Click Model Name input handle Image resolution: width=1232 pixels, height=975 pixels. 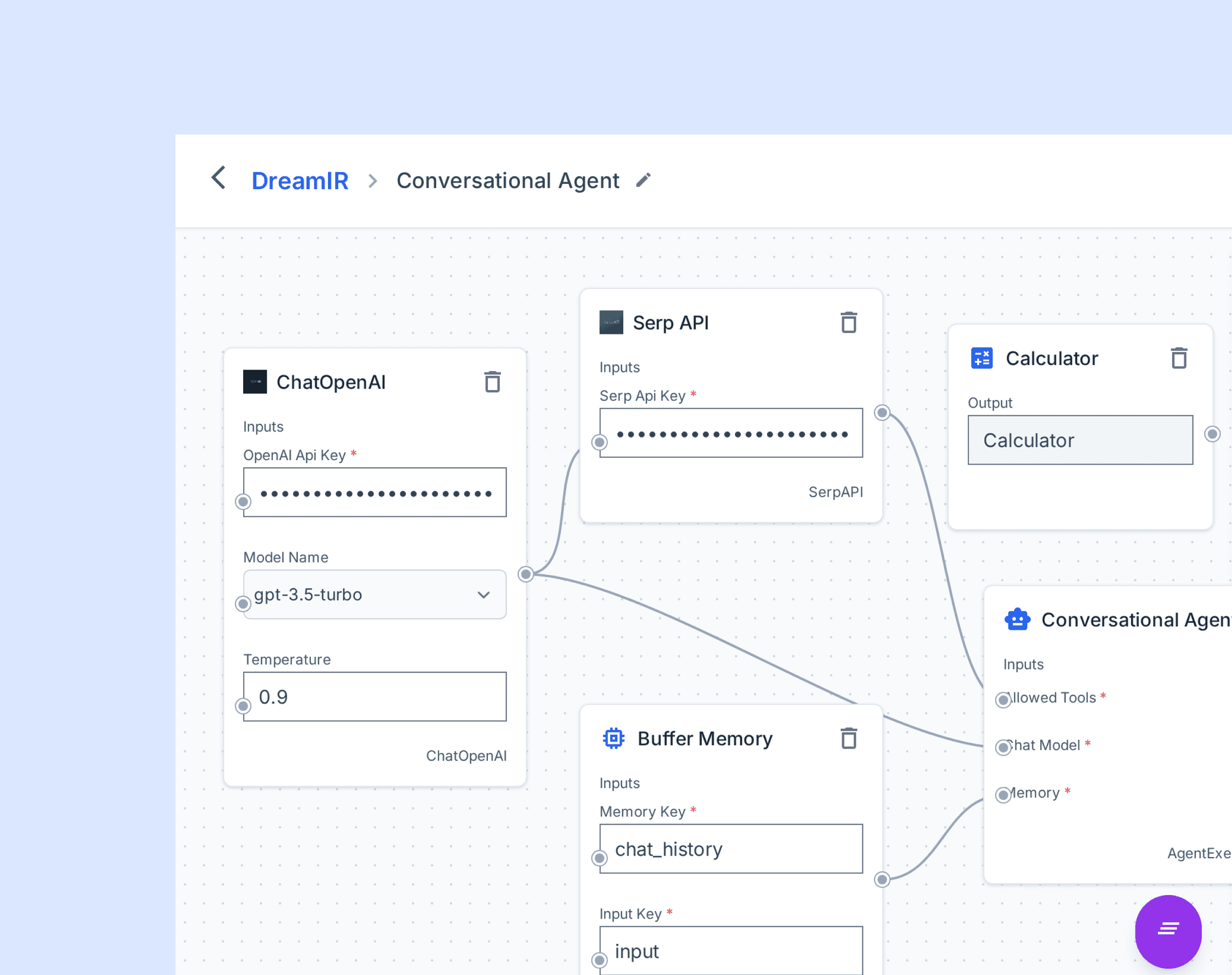243,604
